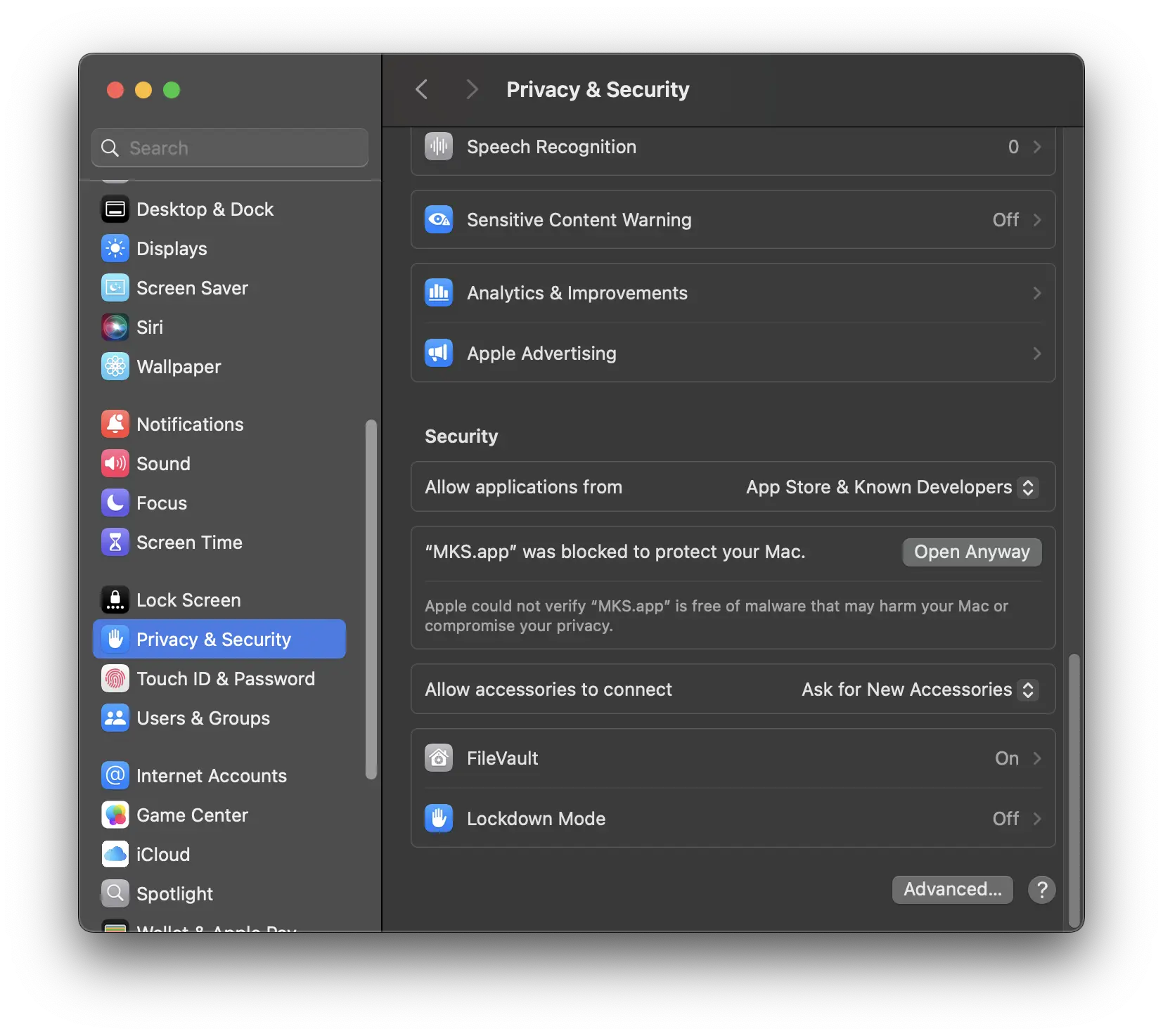
Task: Click Open Anyway for MKS.app
Action: (972, 552)
